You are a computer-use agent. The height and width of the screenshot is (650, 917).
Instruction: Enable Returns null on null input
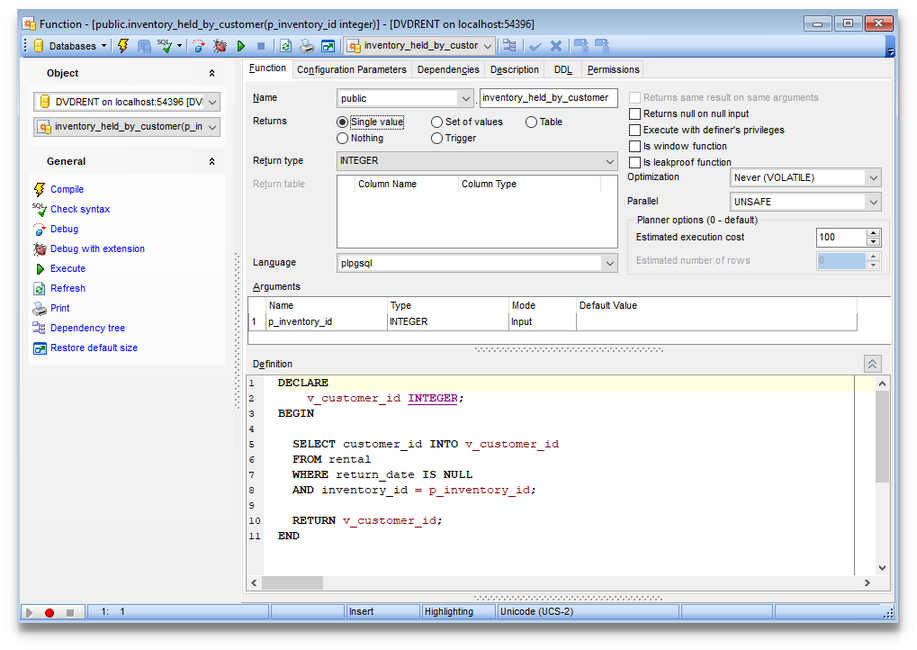coord(634,114)
